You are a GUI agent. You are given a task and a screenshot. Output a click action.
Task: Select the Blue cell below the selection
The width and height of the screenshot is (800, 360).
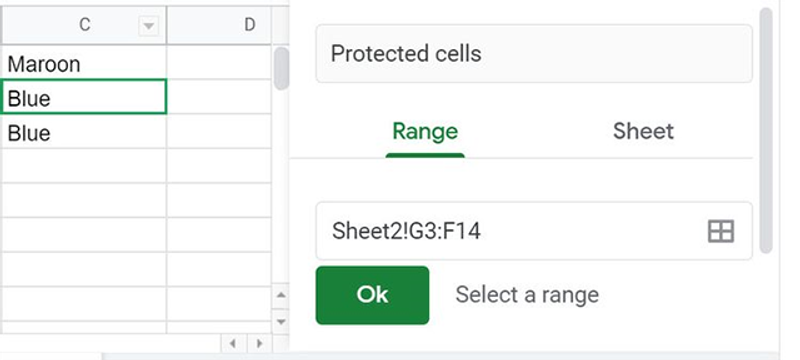point(83,132)
